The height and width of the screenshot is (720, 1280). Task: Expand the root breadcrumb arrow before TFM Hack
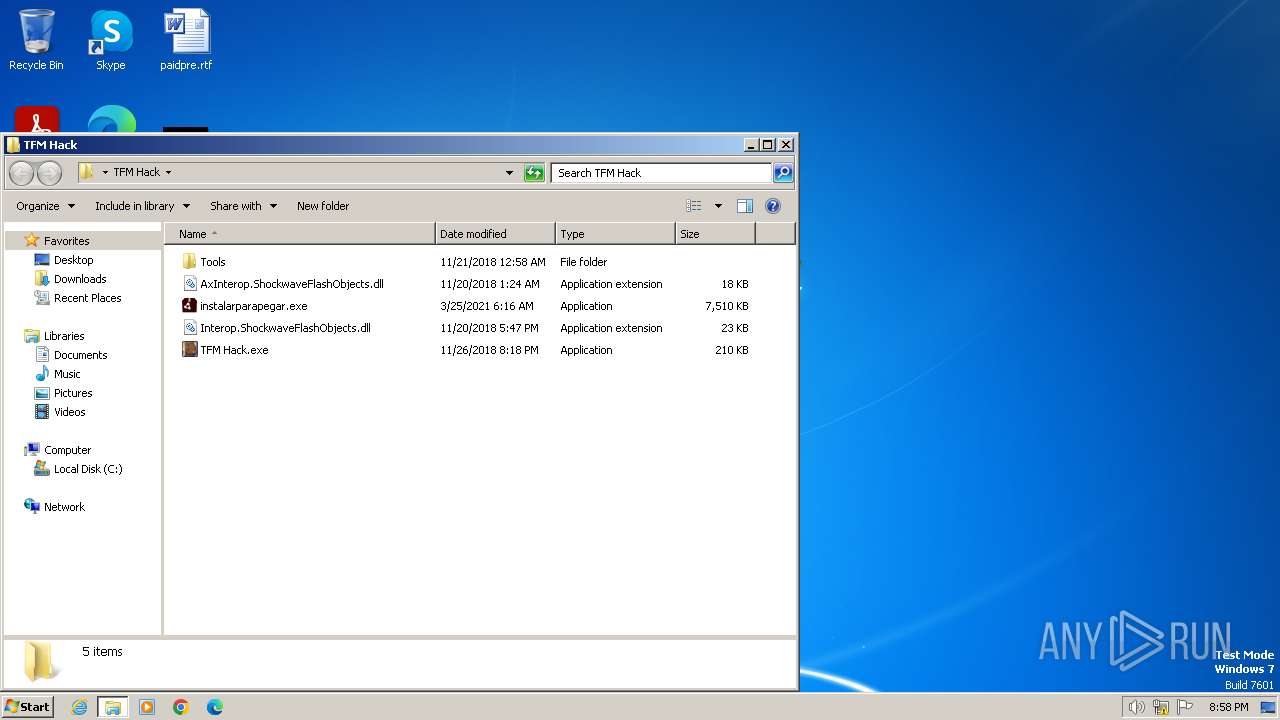104,173
